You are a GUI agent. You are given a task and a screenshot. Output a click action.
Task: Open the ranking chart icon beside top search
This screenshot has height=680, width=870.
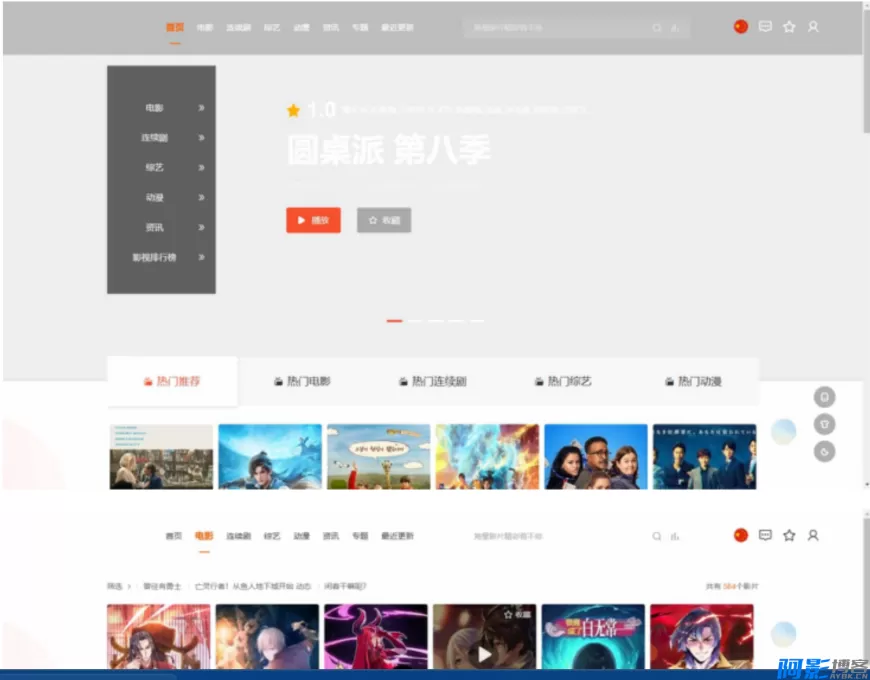675,28
